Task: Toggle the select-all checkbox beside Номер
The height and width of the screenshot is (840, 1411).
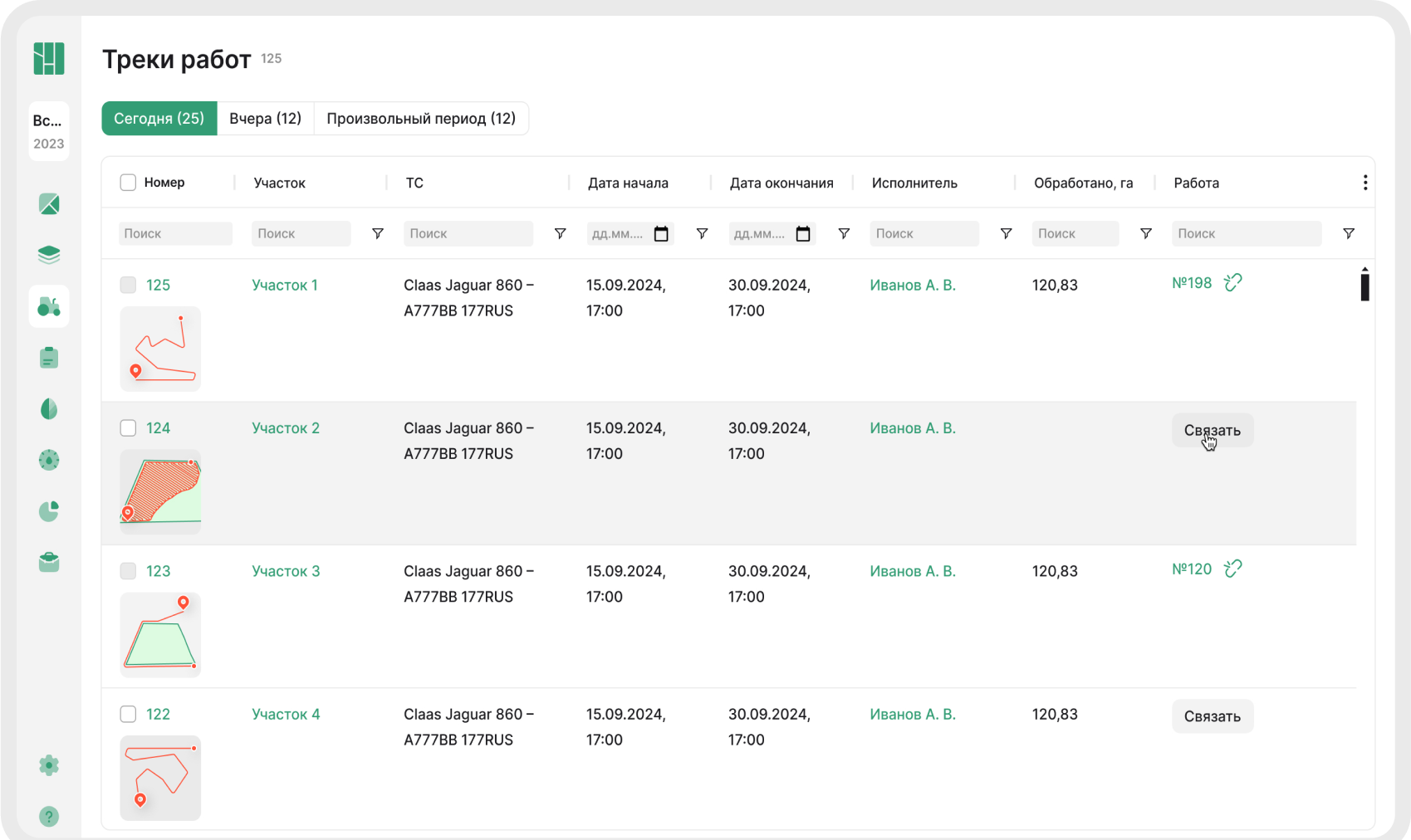Action: pos(128,183)
